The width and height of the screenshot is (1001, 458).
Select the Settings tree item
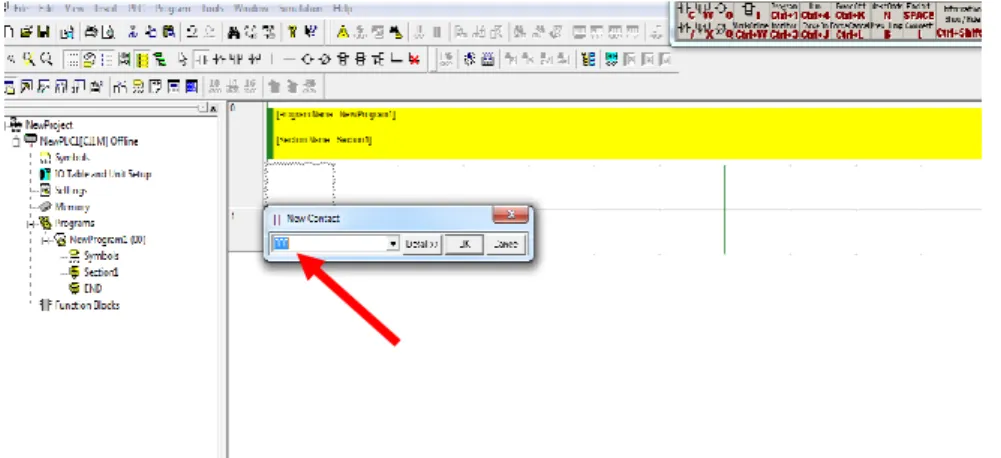pyautogui.click(x=71, y=190)
